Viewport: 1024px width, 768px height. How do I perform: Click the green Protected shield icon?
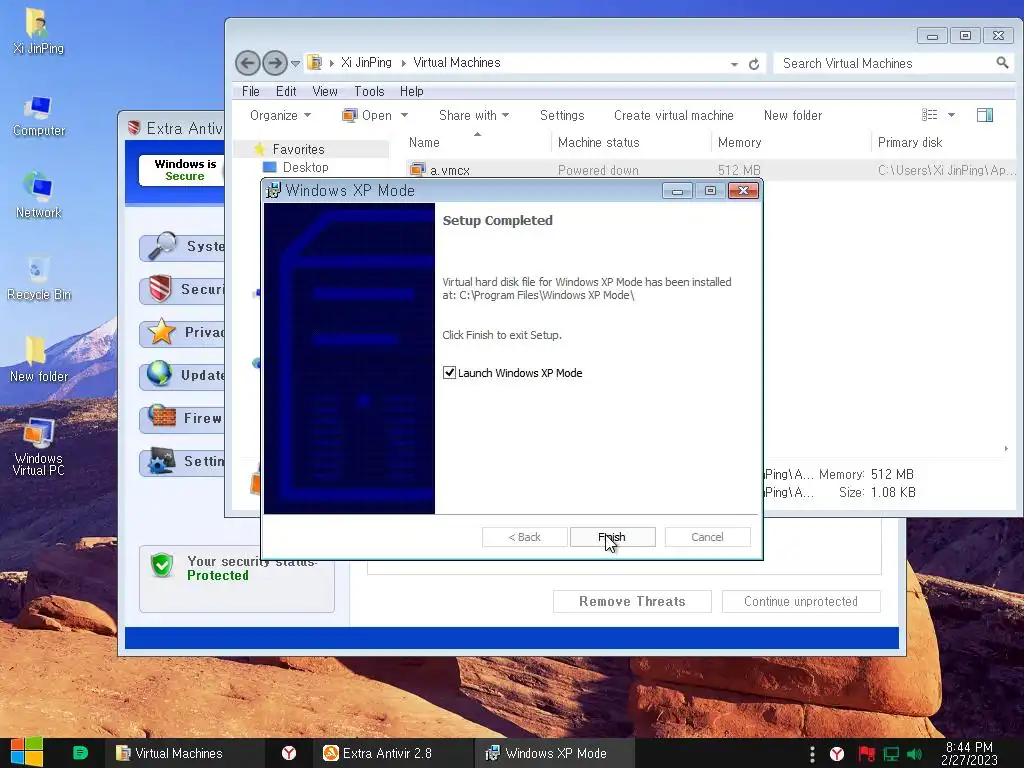pos(161,566)
